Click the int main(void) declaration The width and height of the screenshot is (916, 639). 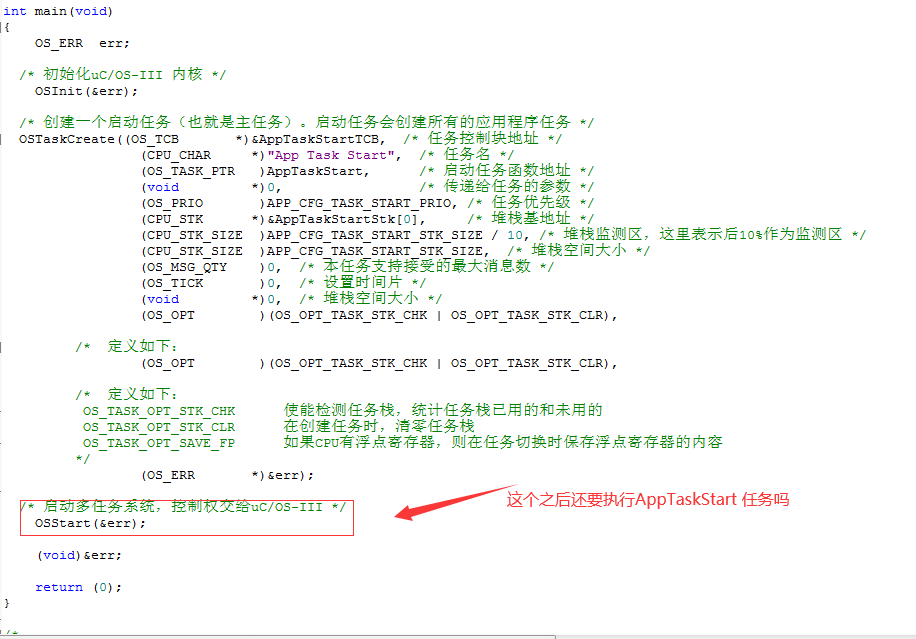[59, 11]
